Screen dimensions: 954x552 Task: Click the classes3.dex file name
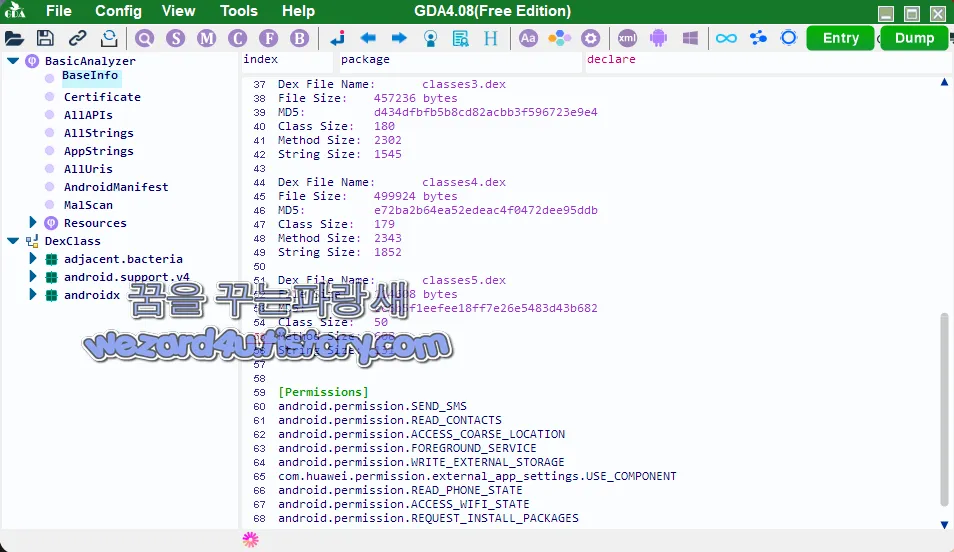(x=464, y=84)
